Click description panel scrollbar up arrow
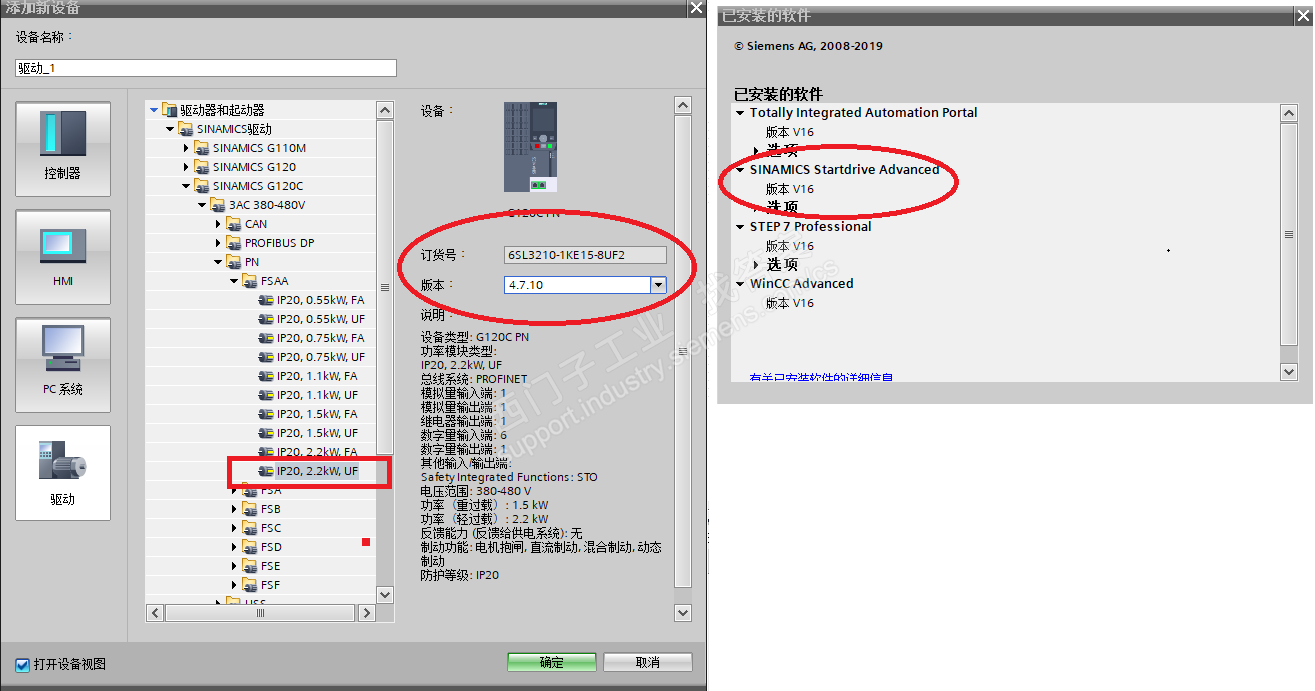Screen dimensions: 1315x691 683,105
